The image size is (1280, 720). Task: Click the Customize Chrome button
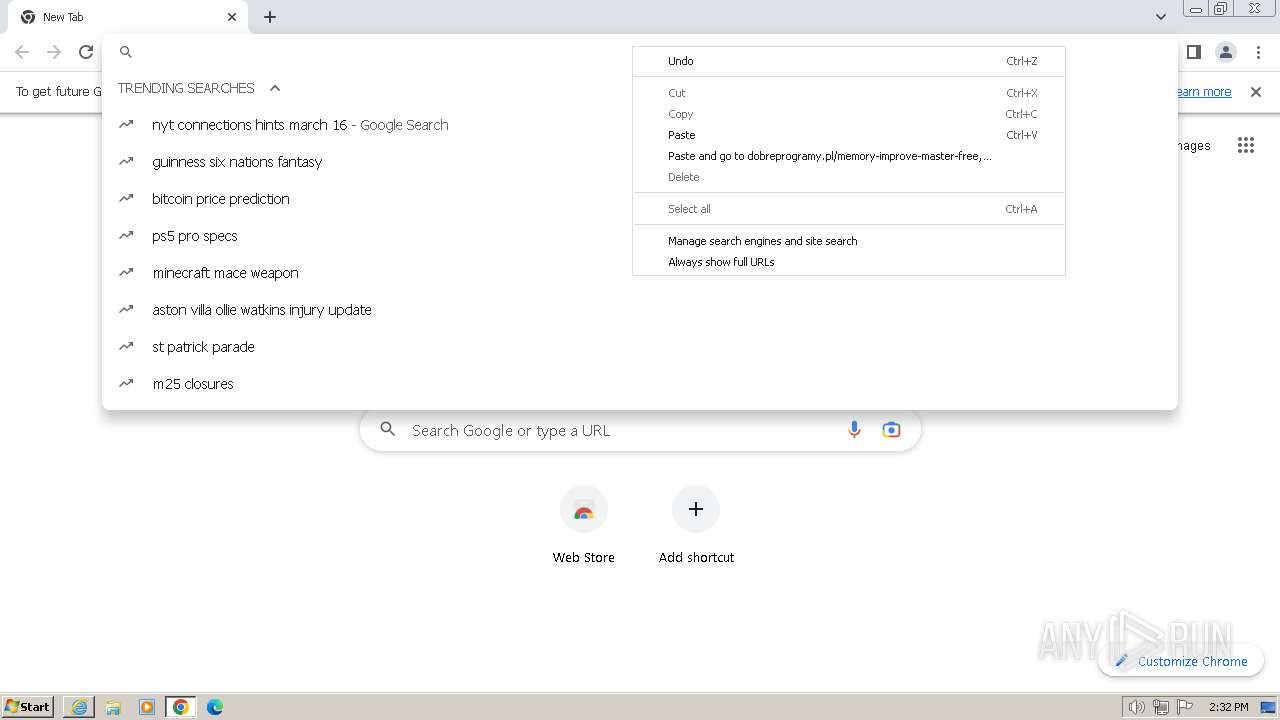[x=1181, y=661]
